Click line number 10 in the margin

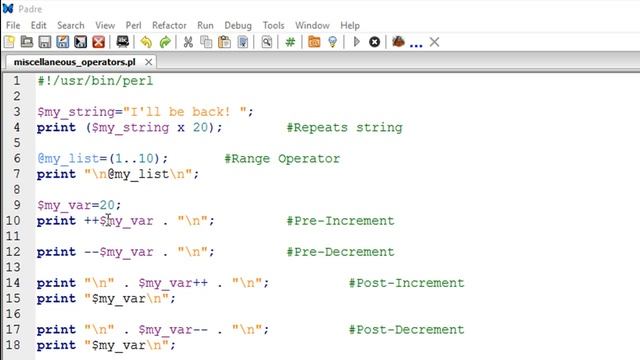(13, 221)
